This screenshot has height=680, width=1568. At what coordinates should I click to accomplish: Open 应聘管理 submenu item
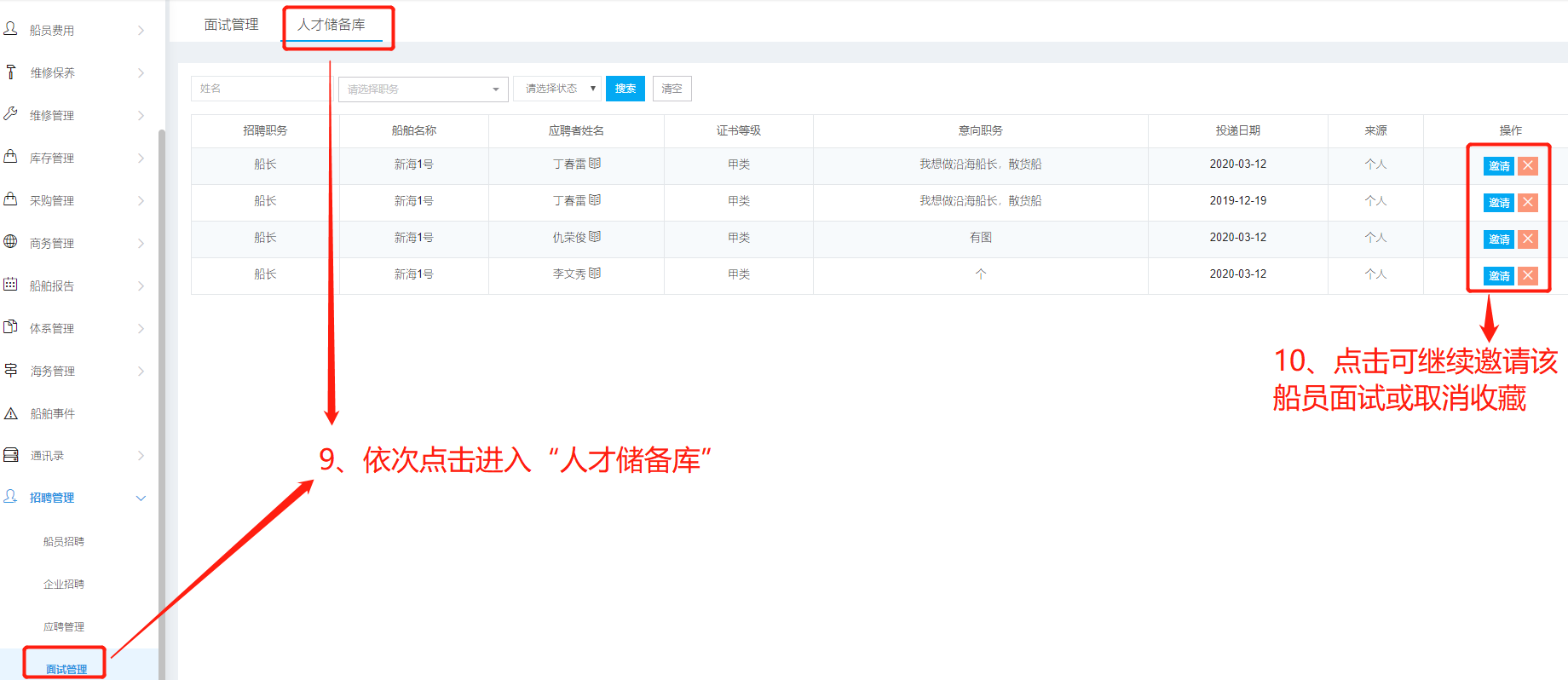(64, 626)
